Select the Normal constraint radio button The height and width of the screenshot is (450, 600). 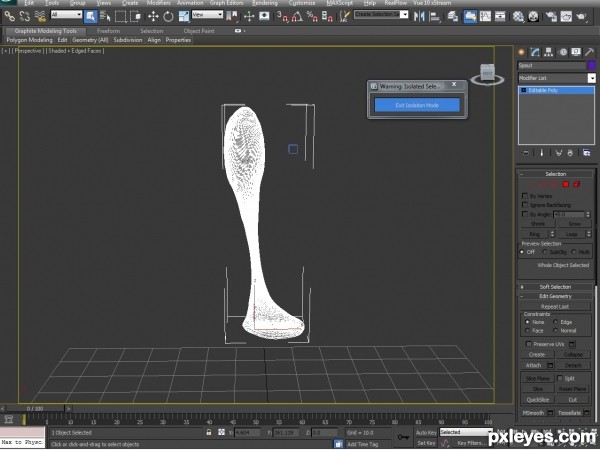pos(555,330)
